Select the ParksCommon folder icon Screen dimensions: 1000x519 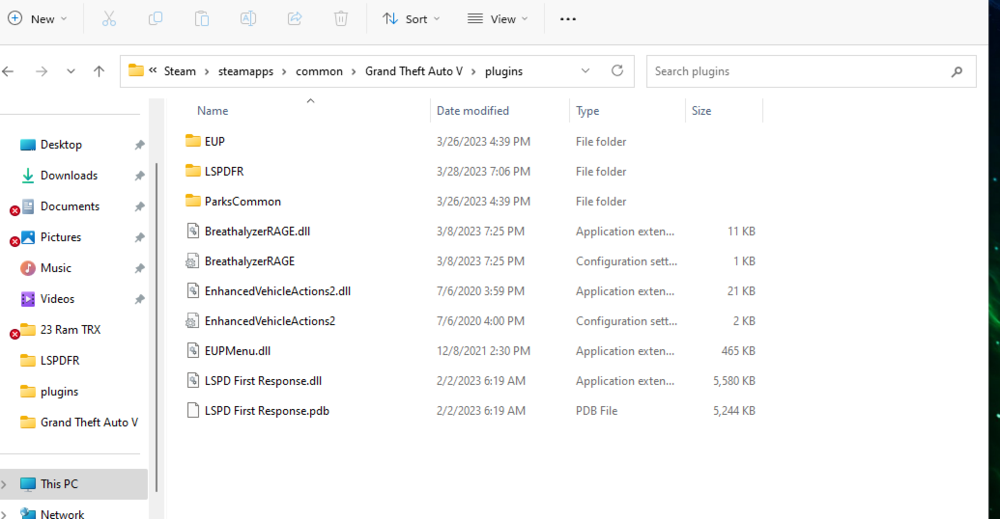(193, 201)
